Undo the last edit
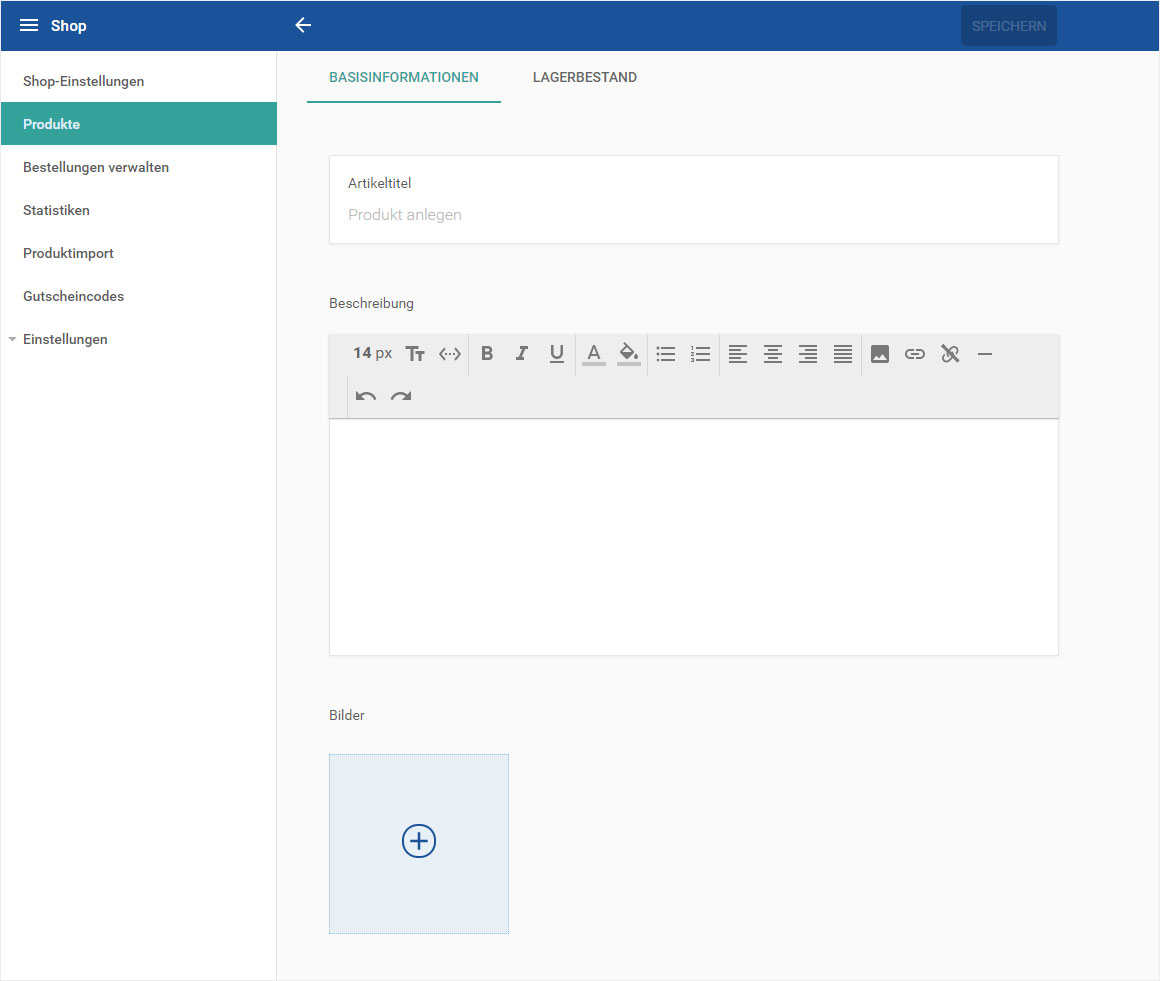The height and width of the screenshot is (981, 1160). click(365, 396)
